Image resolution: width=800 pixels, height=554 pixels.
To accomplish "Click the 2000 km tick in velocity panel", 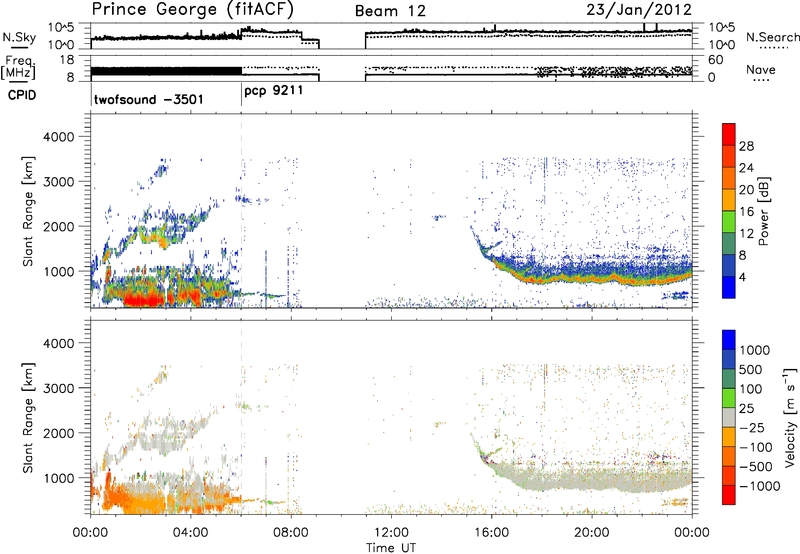I will tap(59, 433).
